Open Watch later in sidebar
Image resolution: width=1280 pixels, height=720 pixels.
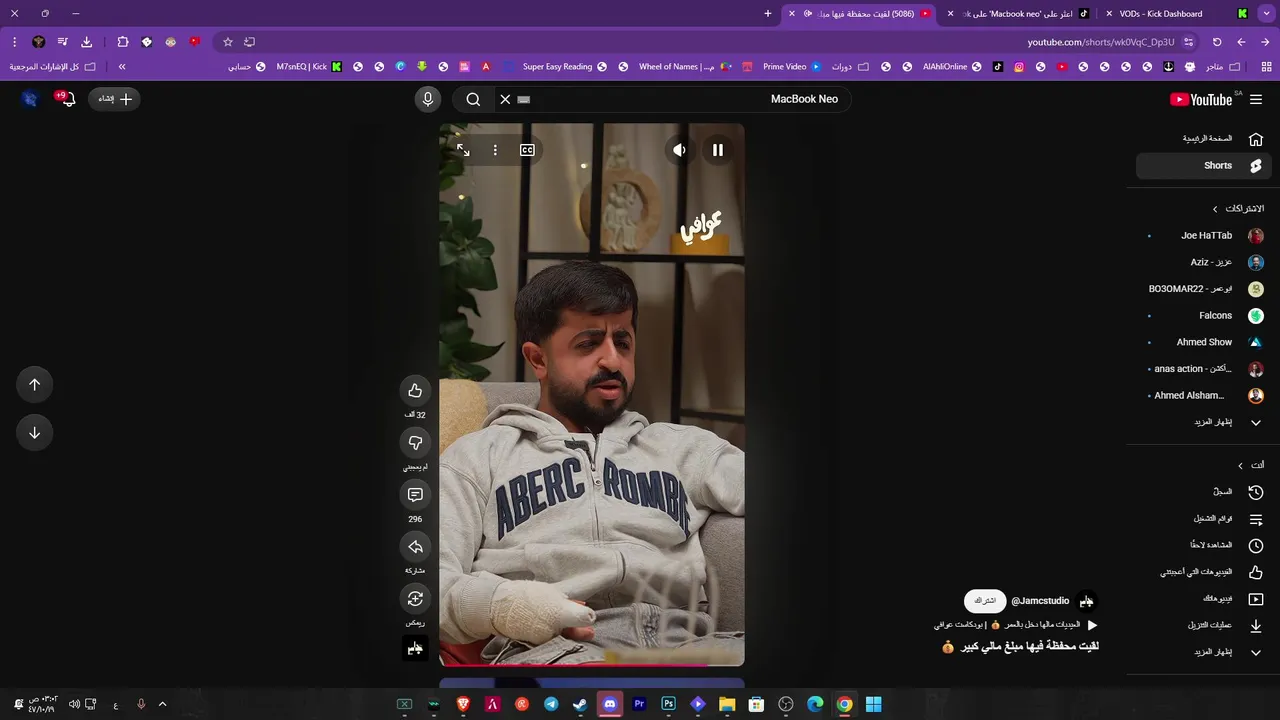(1203, 545)
